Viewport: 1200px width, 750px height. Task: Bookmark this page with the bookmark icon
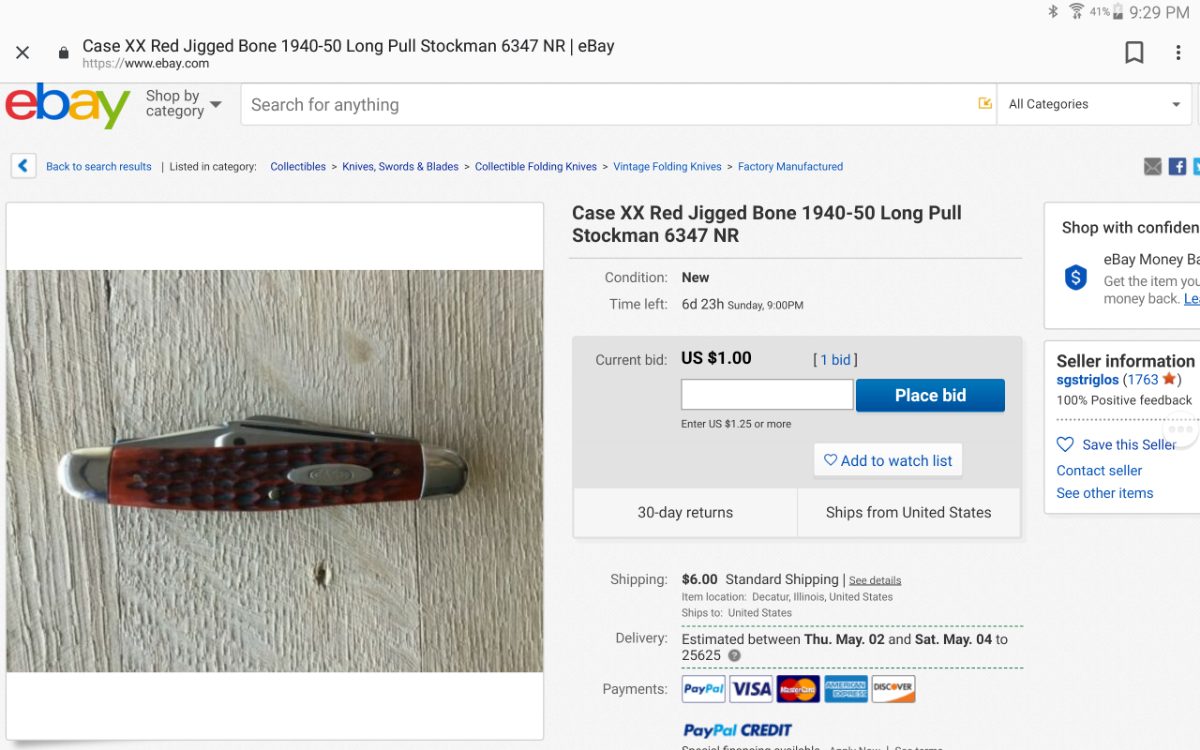[1134, 53]
